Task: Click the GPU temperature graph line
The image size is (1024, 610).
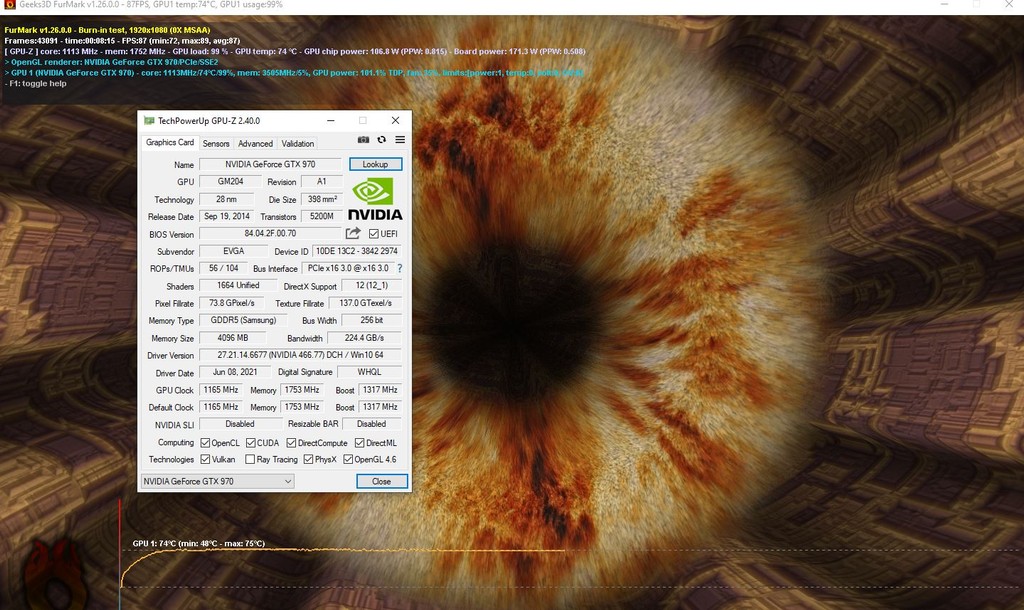Action: 300,552
